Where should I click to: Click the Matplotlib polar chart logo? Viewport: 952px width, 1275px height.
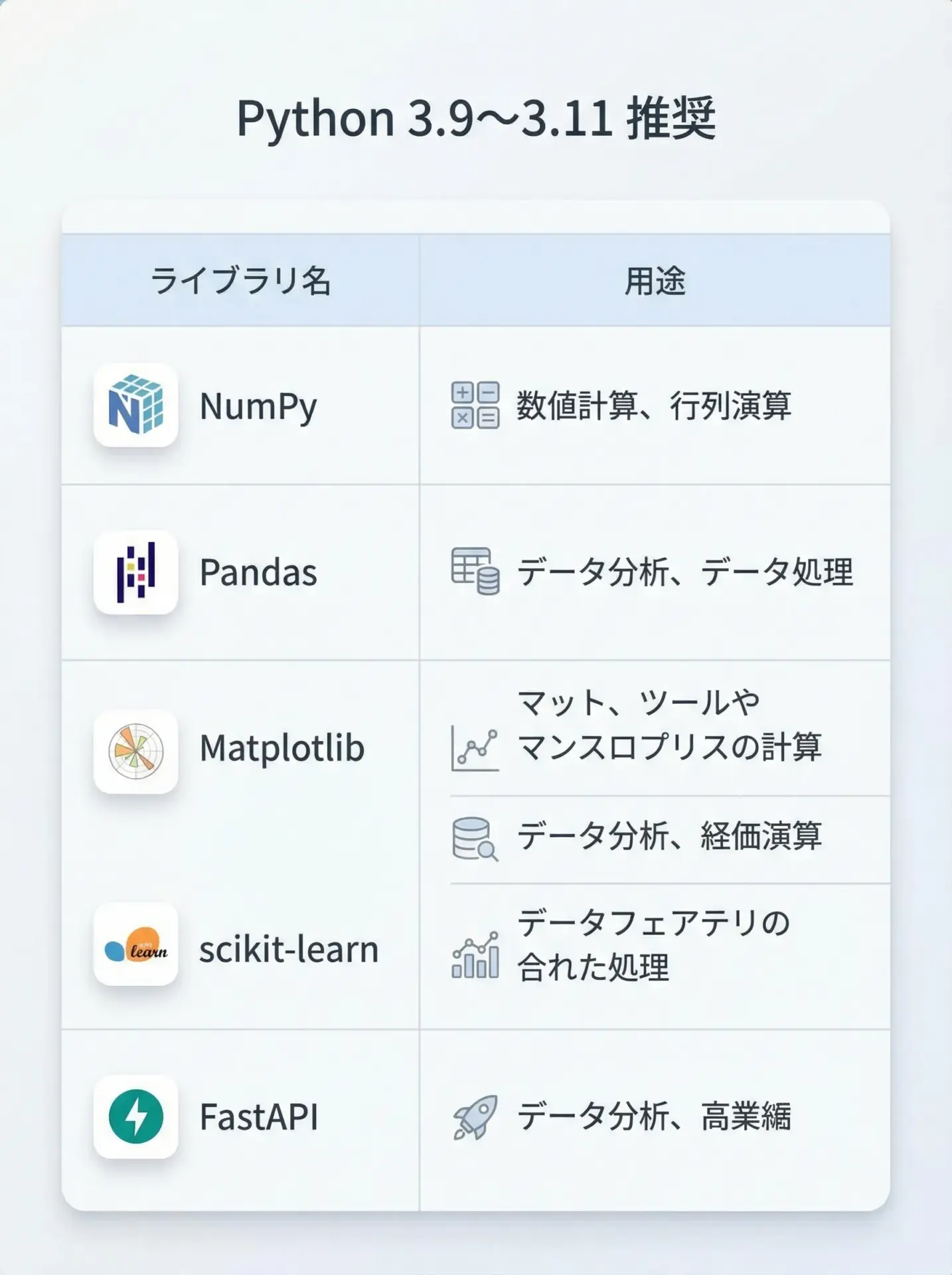[x=136, y=751]
